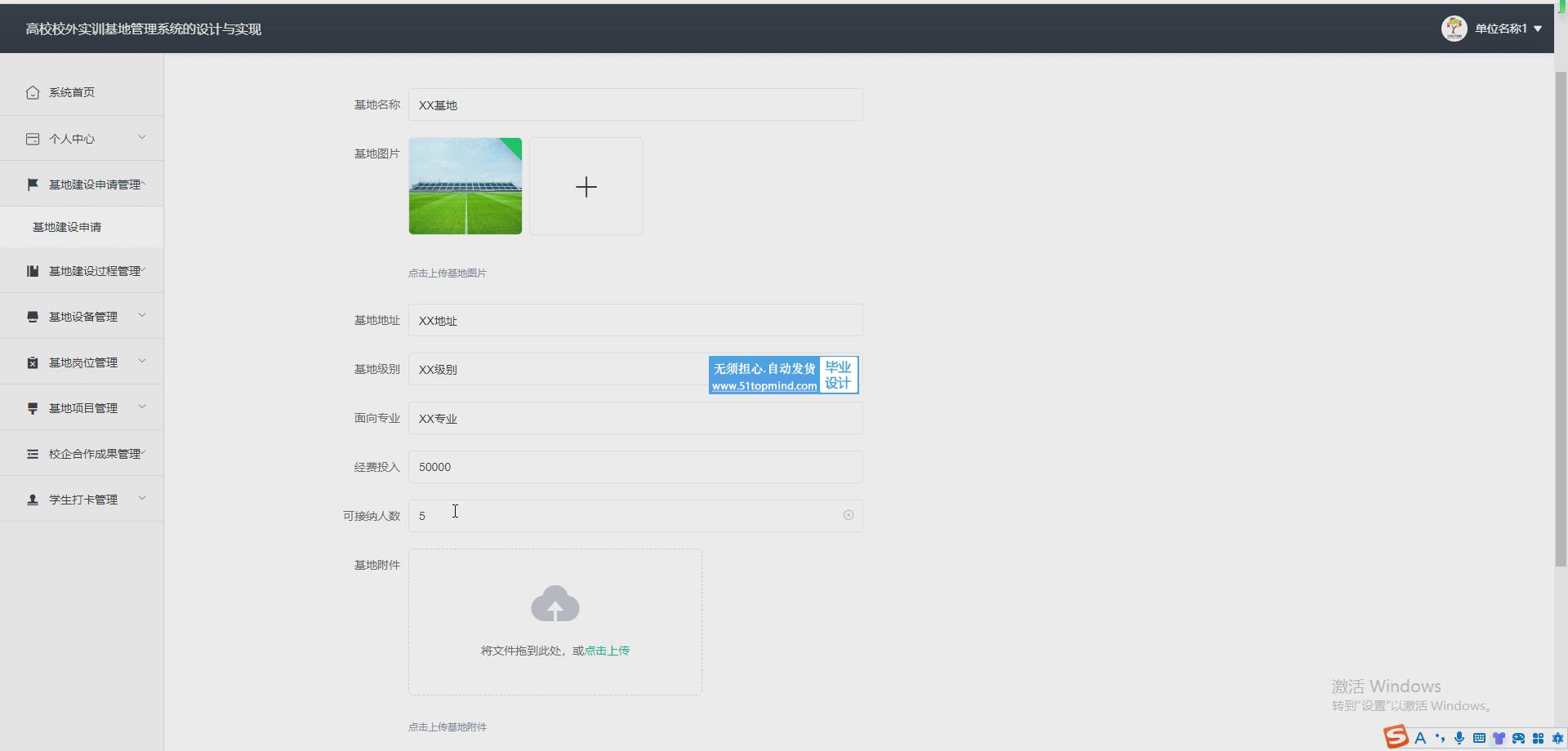The height and width of the screenshot is (751, 1568).
Task: Open the Sogou skin shirt icon
Action: pyautogui.click(x=1499, y=738)
